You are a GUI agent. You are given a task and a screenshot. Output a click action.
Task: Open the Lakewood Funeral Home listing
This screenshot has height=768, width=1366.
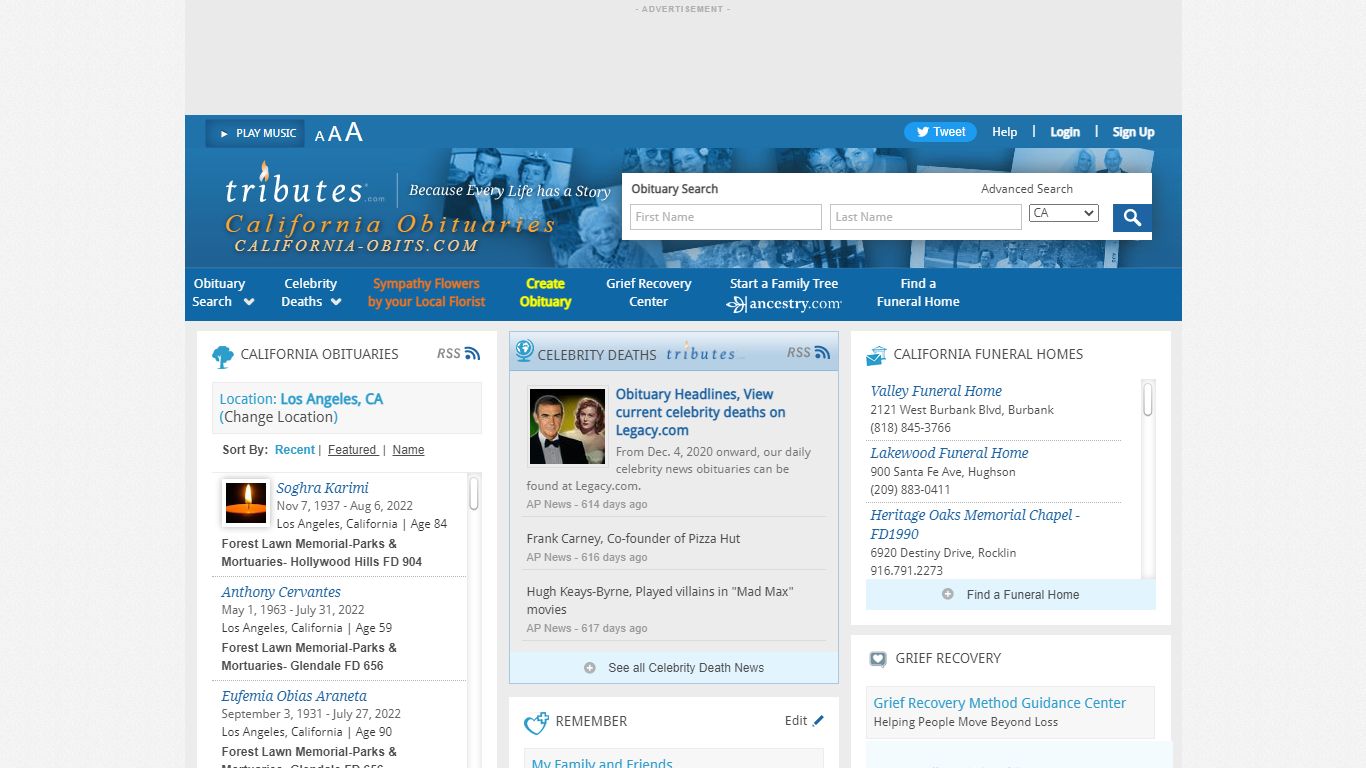tap(949, 453)
